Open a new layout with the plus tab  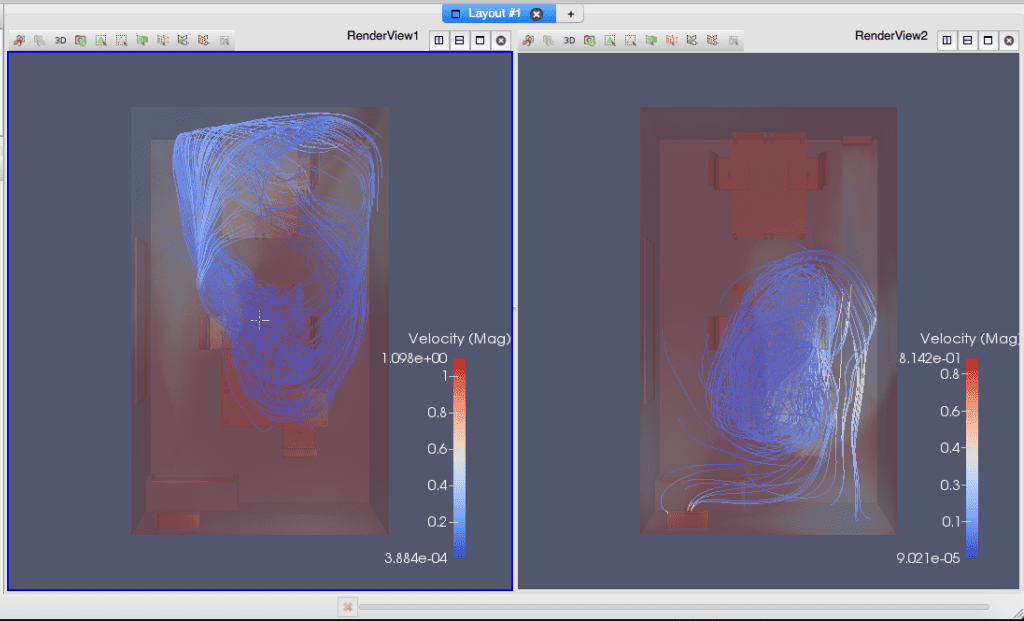point(570,14)
